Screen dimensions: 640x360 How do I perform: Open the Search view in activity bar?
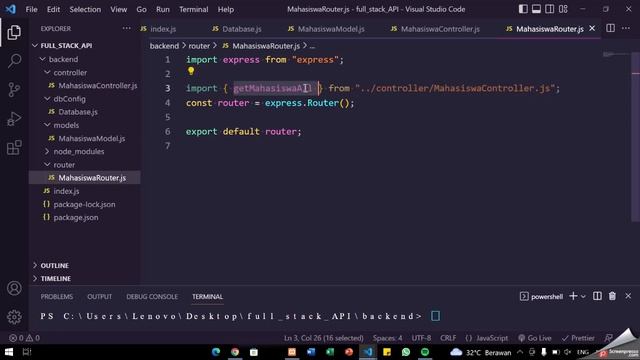[x=14, y=61]
